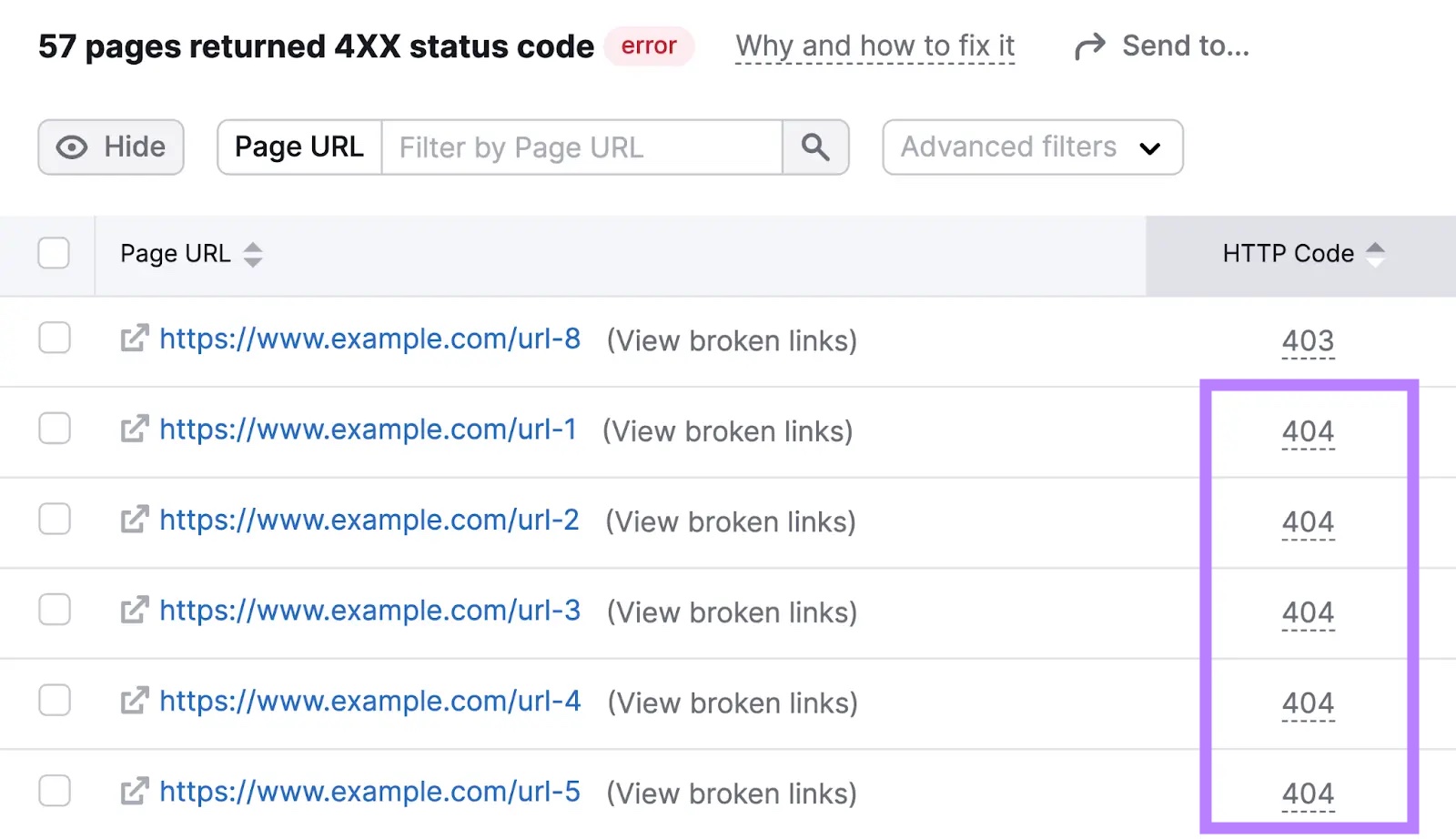The height and width of the screenshot is (839, 1456).
Task: Open the Page URL filter type selector
Action: click(298, 147)
